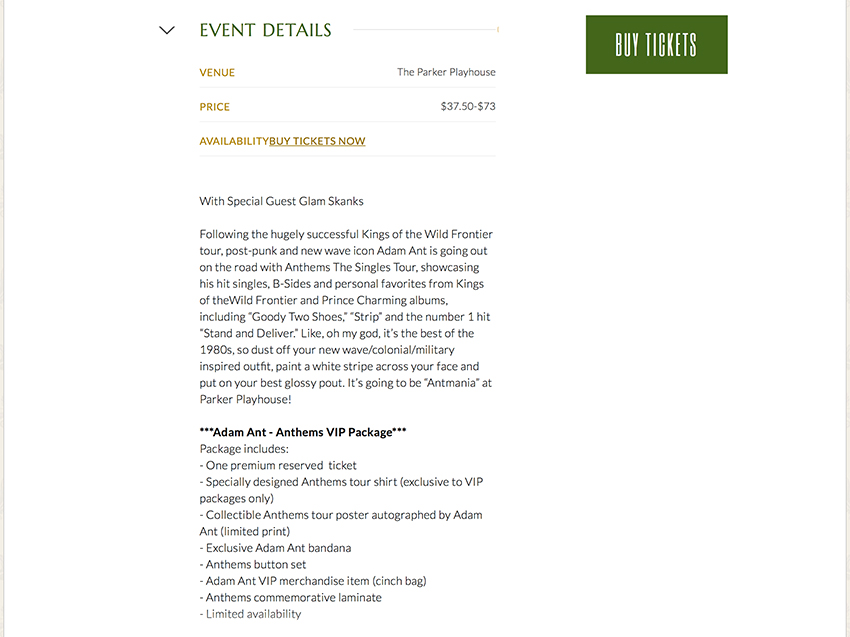This screenshot has height=637, width=850.
Task: Click the premium reserved ticket line
Action: click(278, 465)
